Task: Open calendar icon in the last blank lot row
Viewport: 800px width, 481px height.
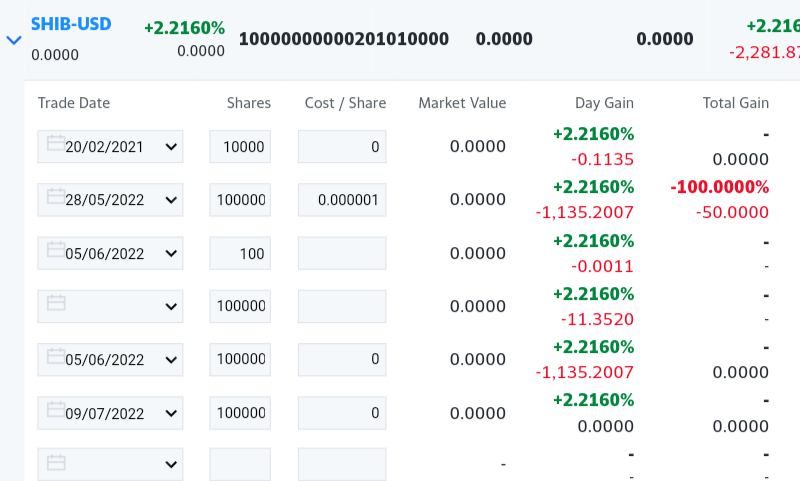Action: click(56, 462)
